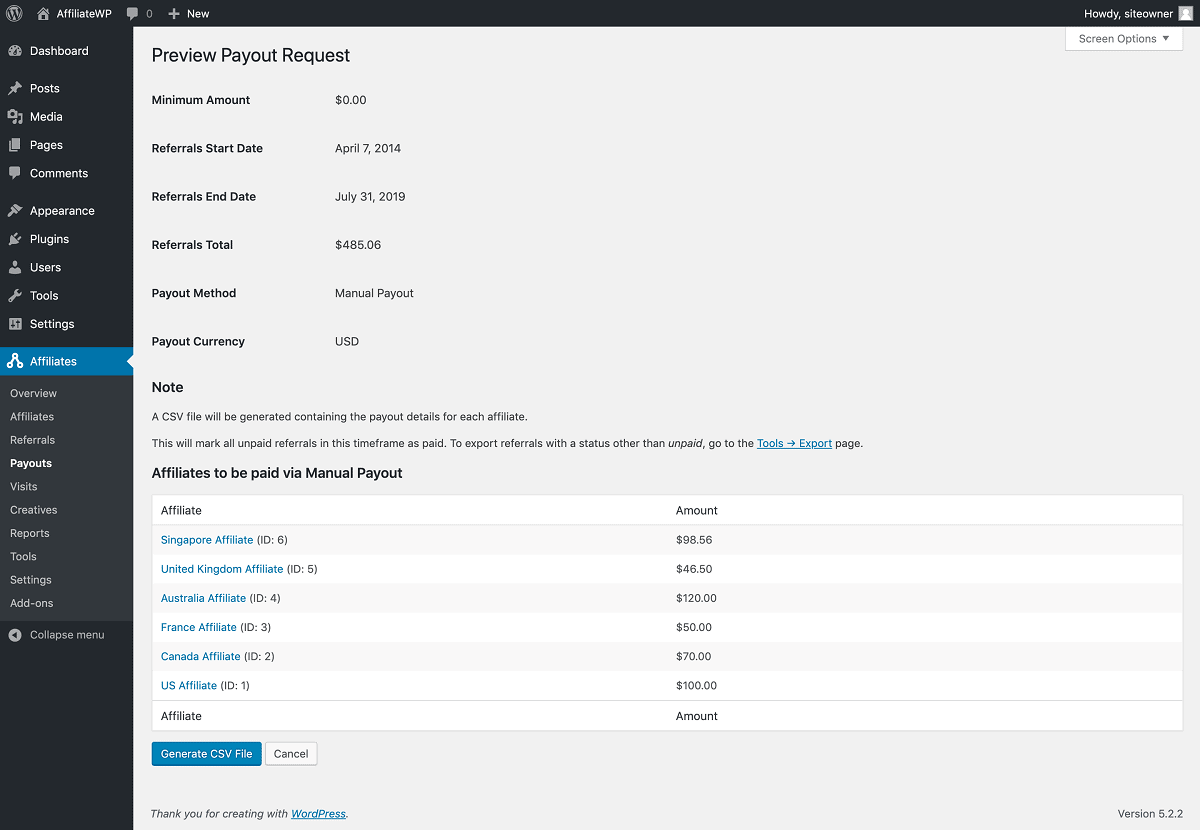Open the comments bubble icon in admin bar
The height and width of the screenshot is (830, 1200).
click(133, 14)
